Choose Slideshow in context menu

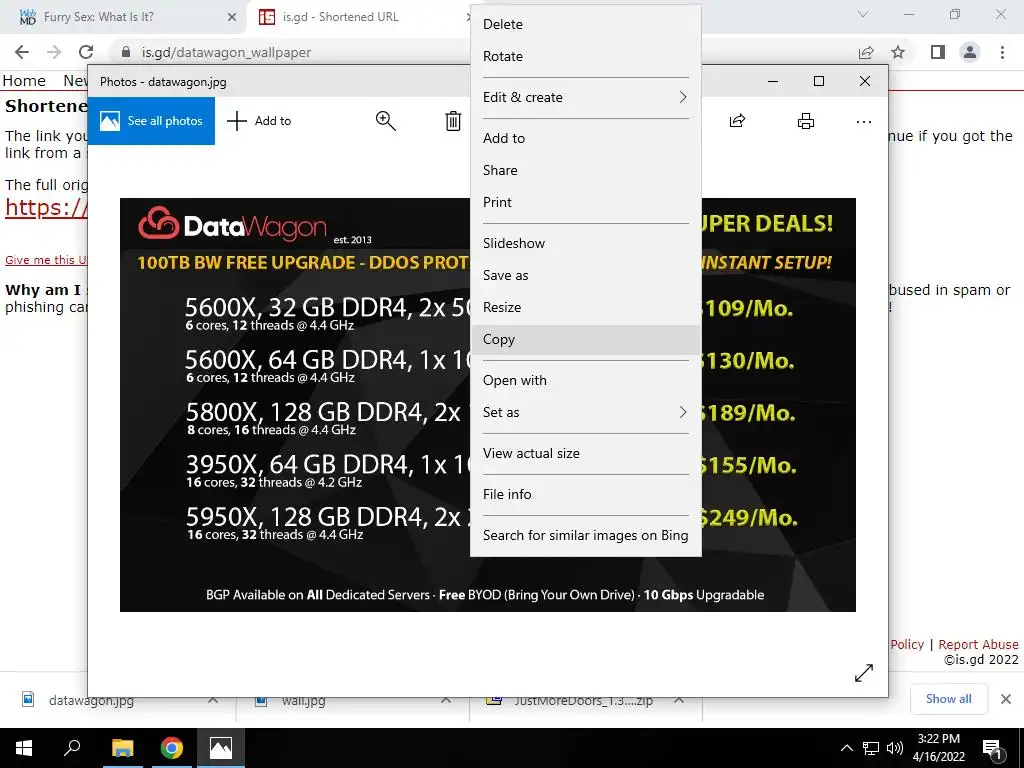(x=586, y=244)
